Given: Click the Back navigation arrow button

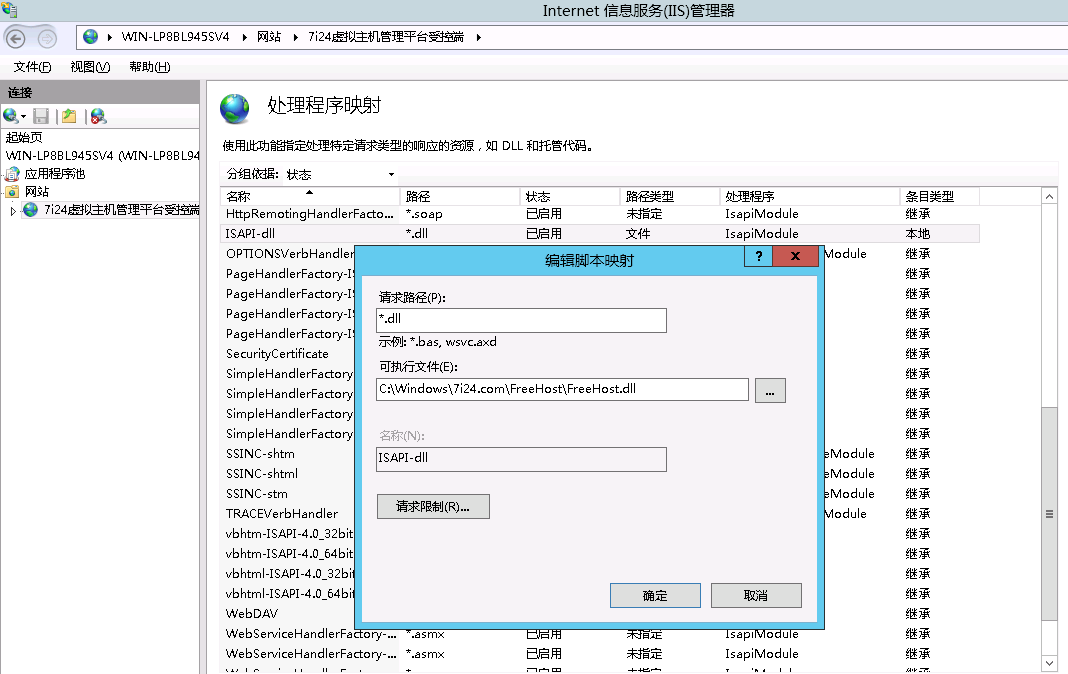Looking at the screenshot, I should coord(16,38).
